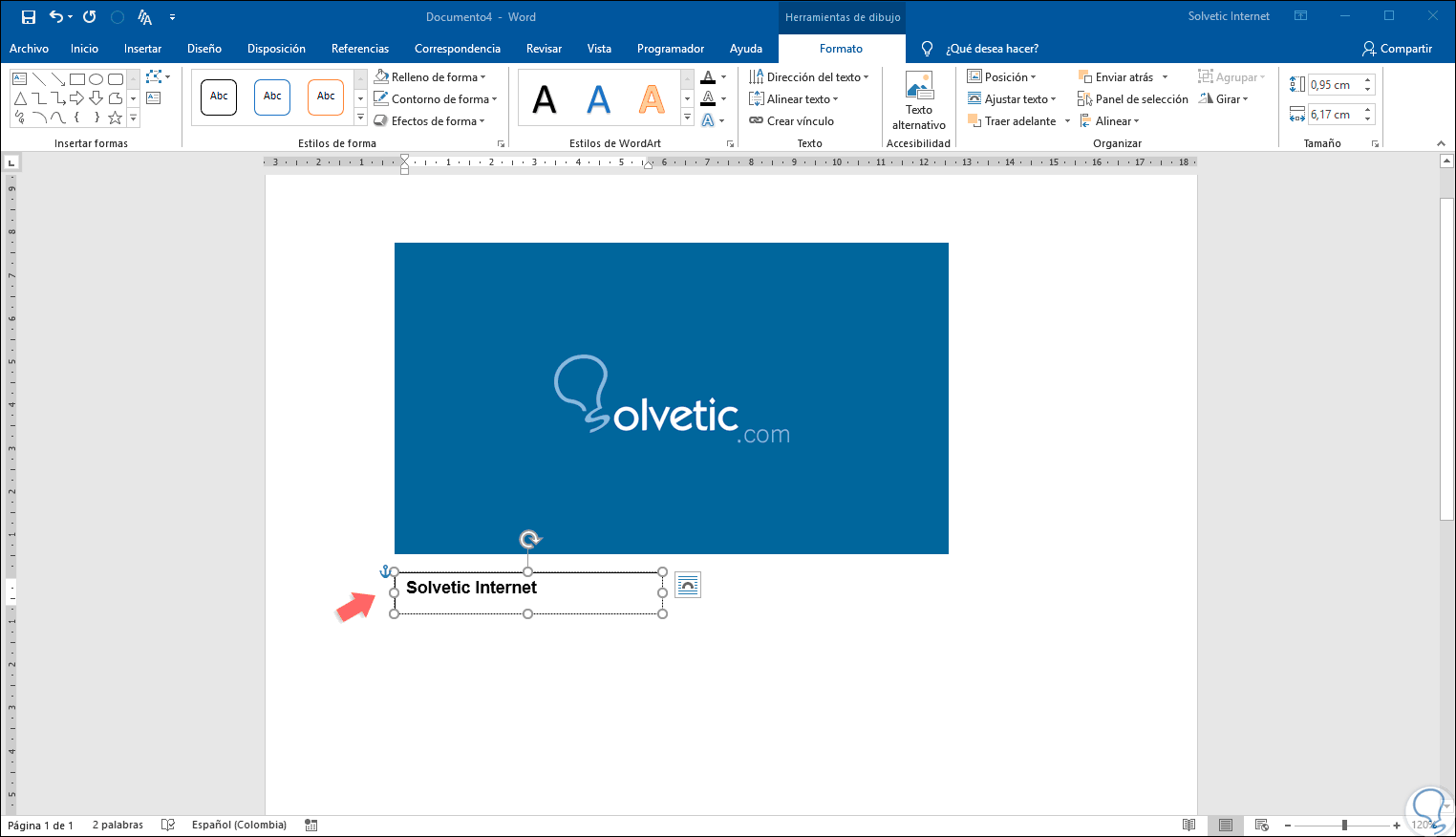
Task: Open Estilos de forma dialog launcher
Action: point(501,144)
